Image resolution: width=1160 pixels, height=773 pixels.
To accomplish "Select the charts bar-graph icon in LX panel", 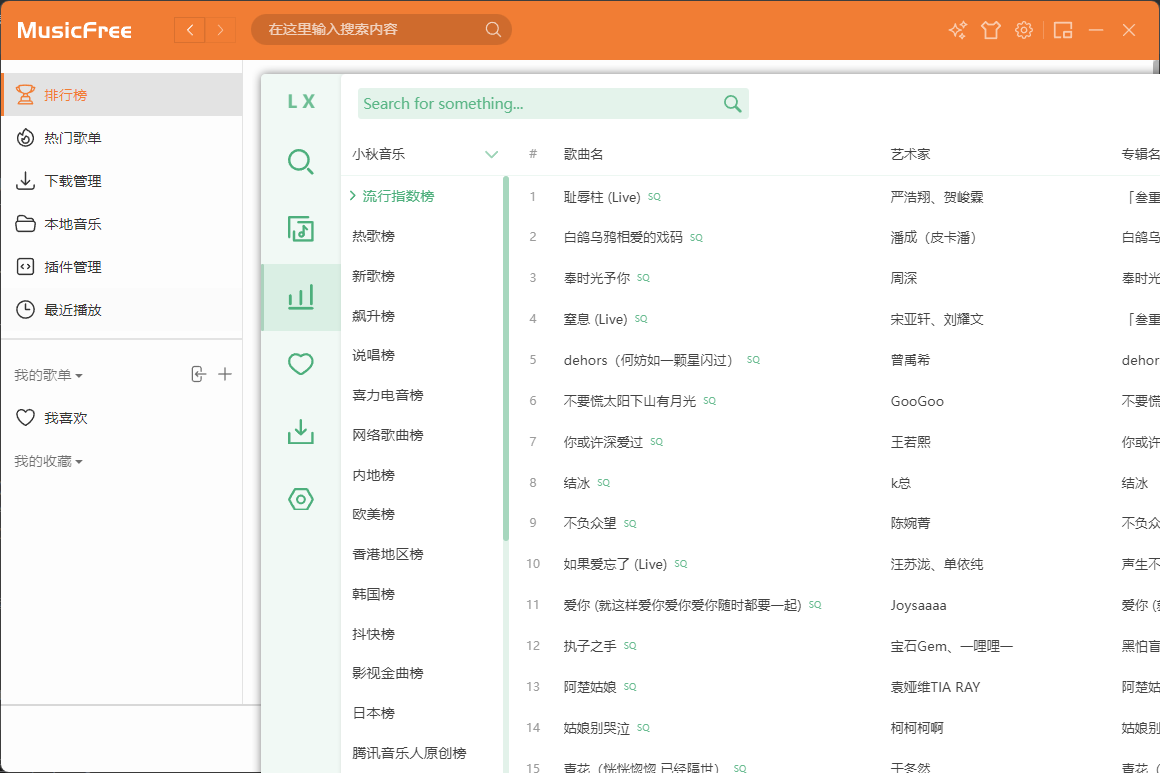I will tap(299, 297).
